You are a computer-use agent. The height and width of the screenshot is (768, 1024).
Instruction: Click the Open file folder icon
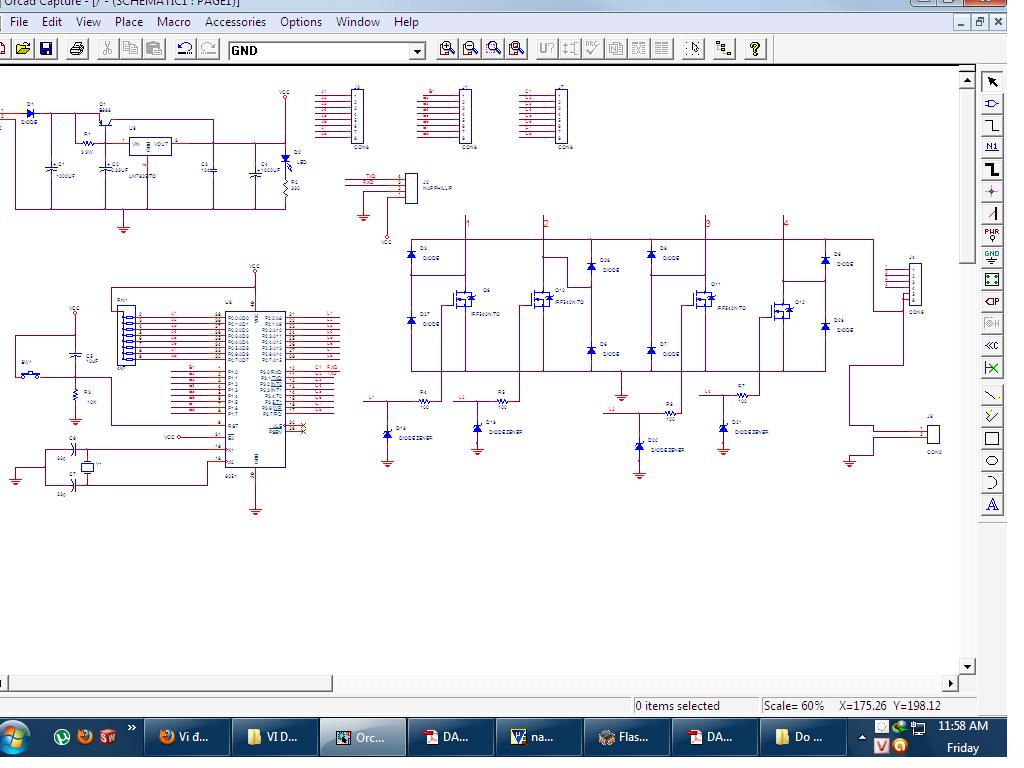(22, 49)
